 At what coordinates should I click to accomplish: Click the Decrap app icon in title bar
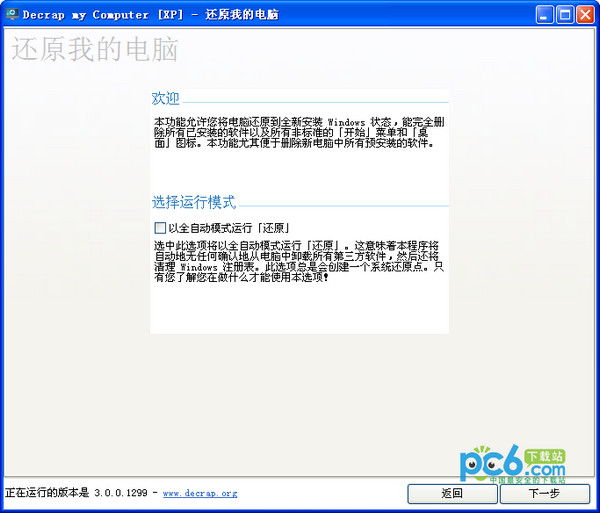tap(12, 15)
